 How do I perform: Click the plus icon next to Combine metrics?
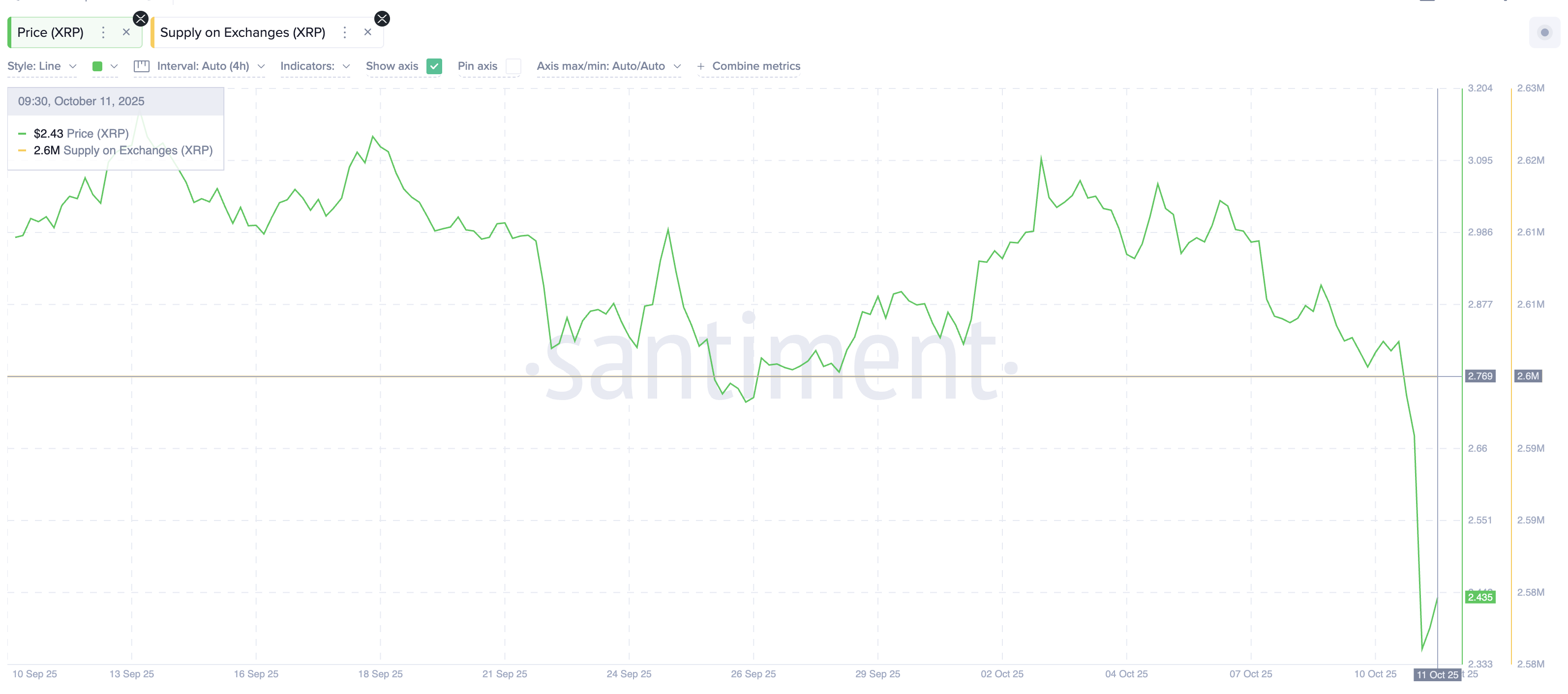point(701,66)
